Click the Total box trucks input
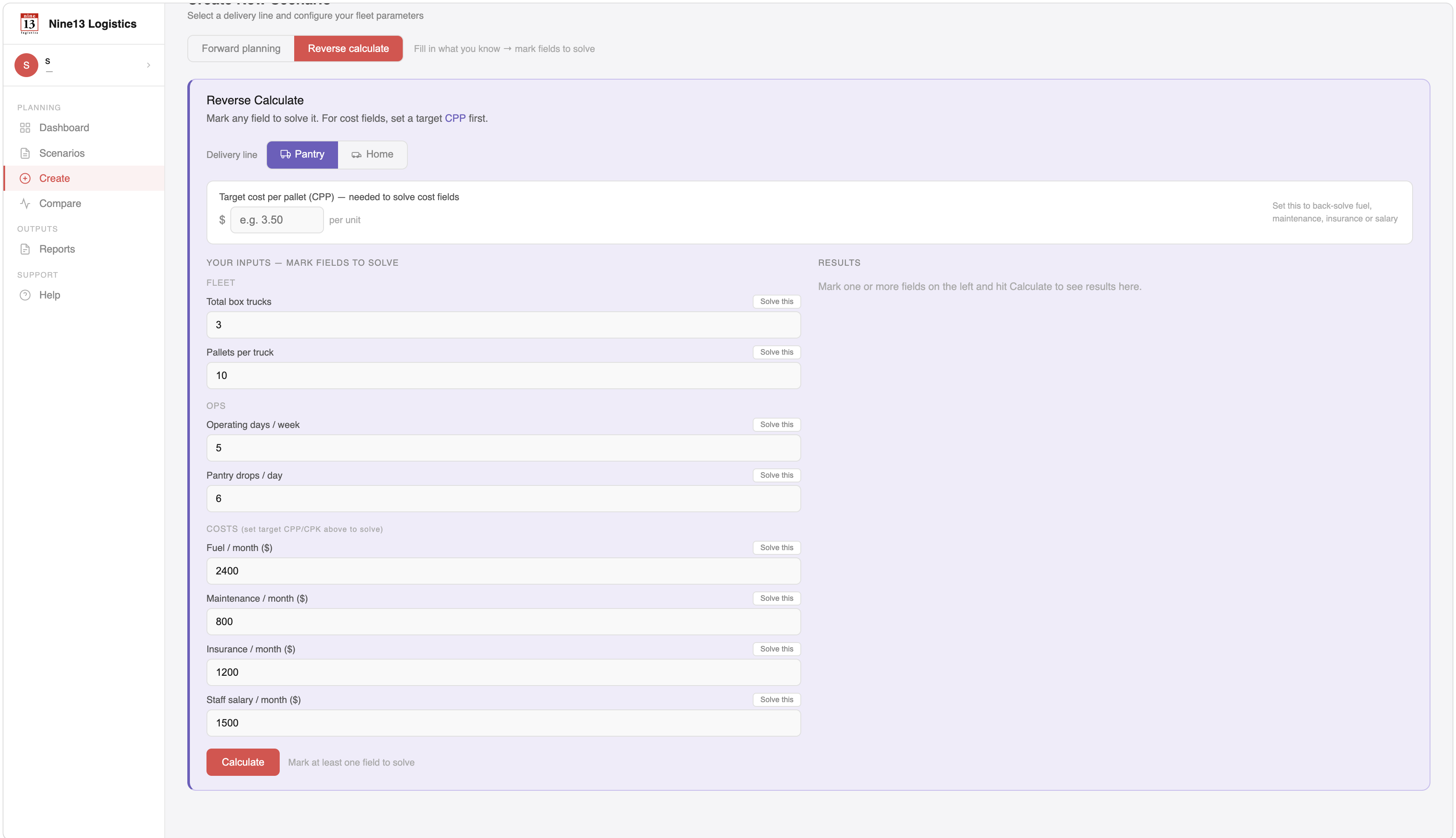 click(x=503, y=324)
